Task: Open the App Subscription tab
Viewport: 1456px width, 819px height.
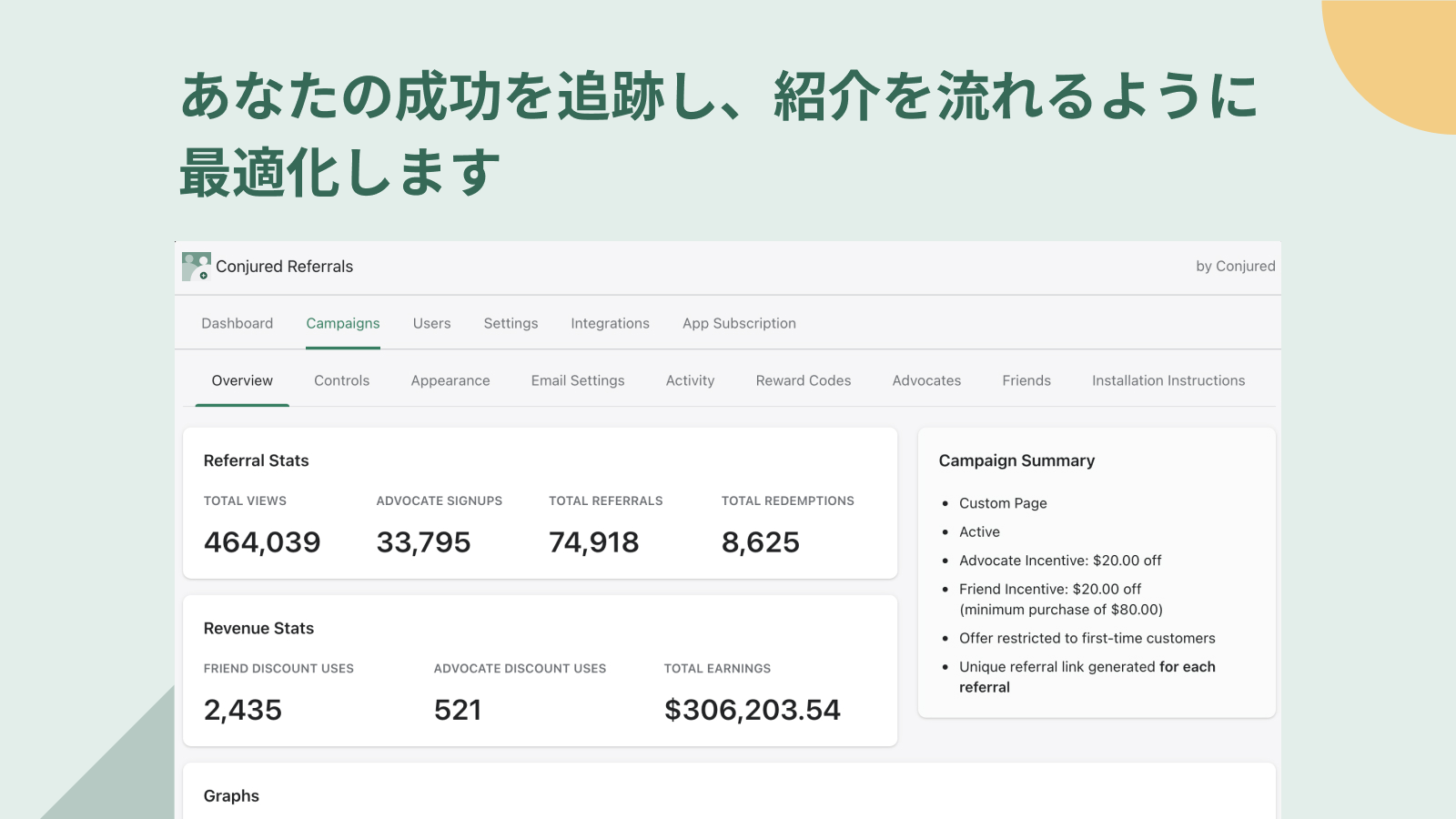Action: [739, 323]
